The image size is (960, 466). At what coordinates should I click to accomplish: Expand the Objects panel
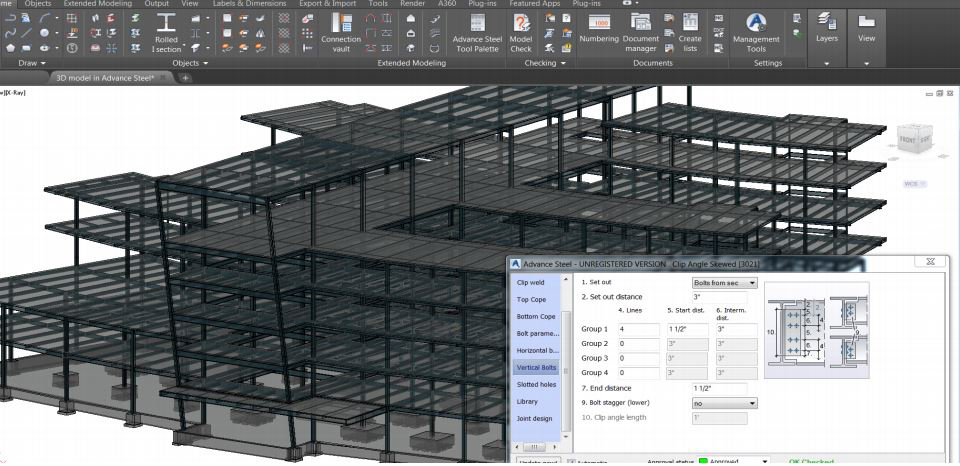(190, 63)
